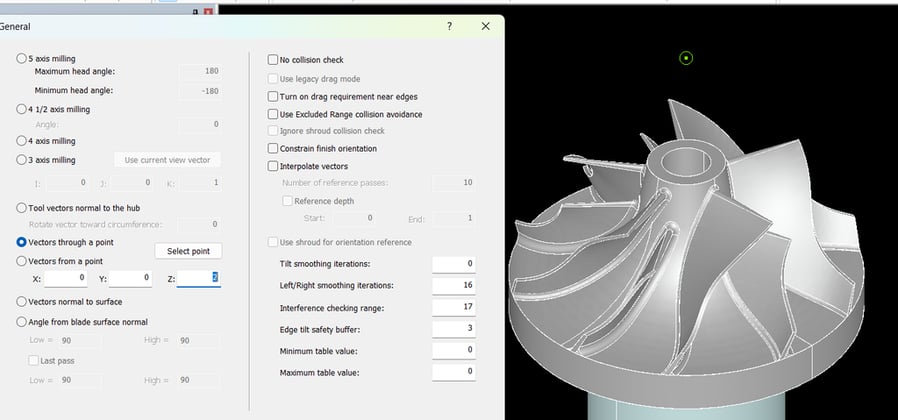Click the red close icon on docked panel
The height and width of the screenshot is (420, 898).
coord(207,12)
